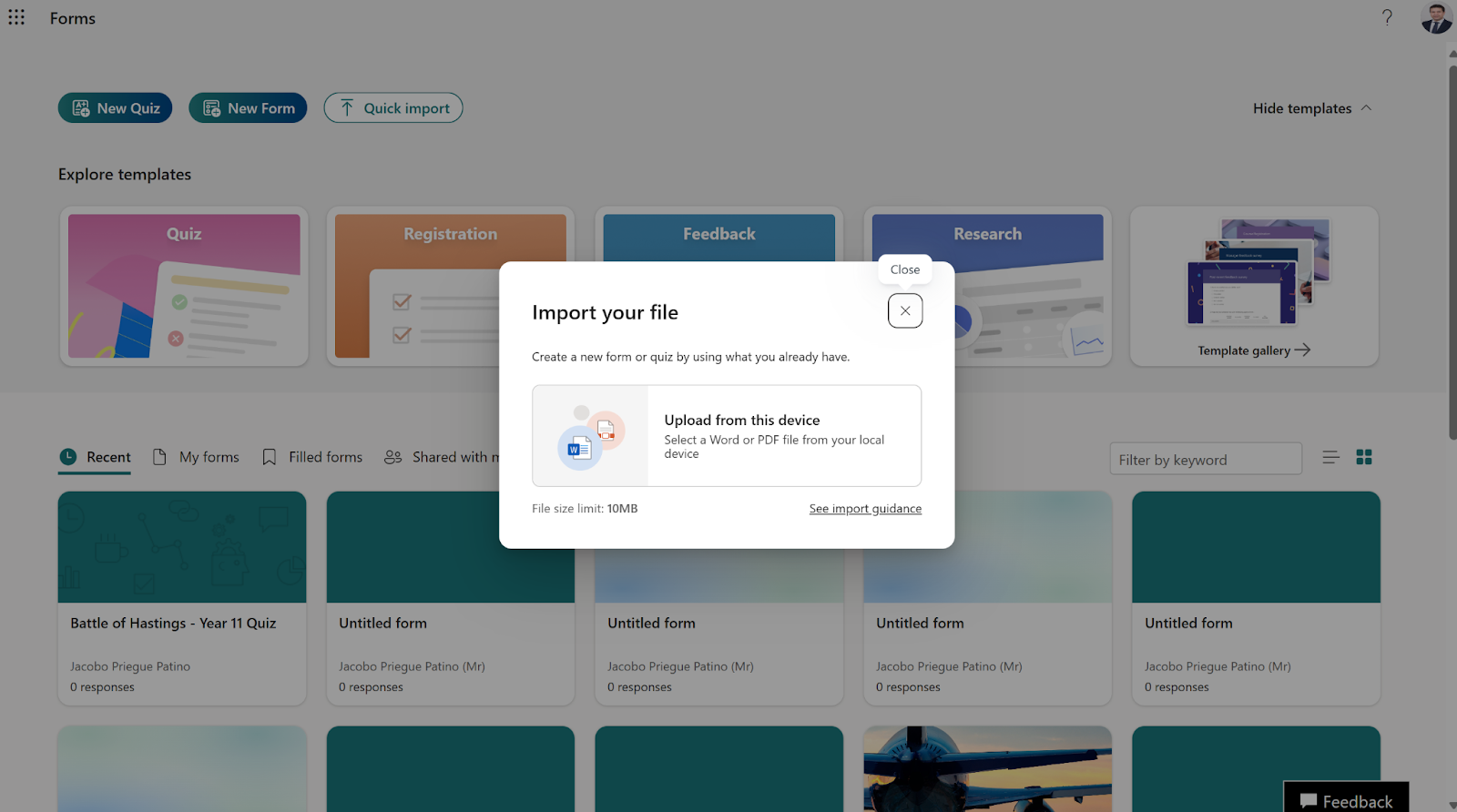Click the Shared with me people icon
The width and height of the screenshot is (1457, 812).
(392, 457)
